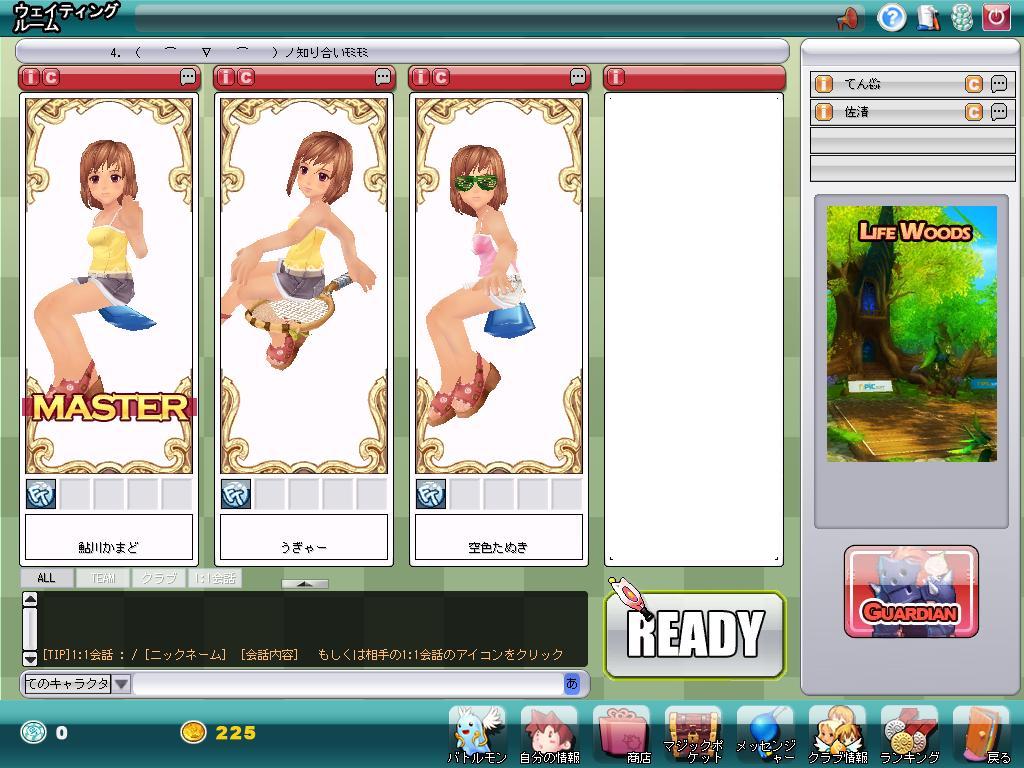Toggle the GUARDIAN game mode button
This screenshot has width=1024, height=768.
point(911,592)
